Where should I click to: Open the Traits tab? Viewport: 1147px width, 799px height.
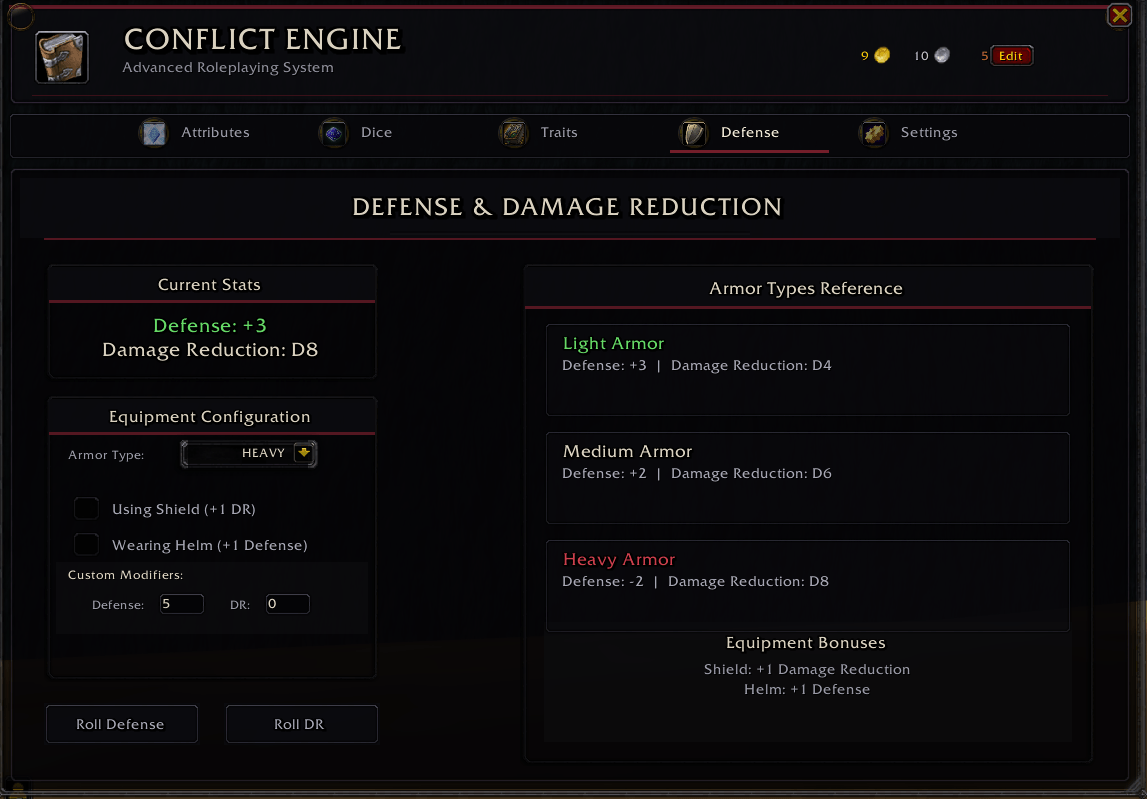point(538,133)
